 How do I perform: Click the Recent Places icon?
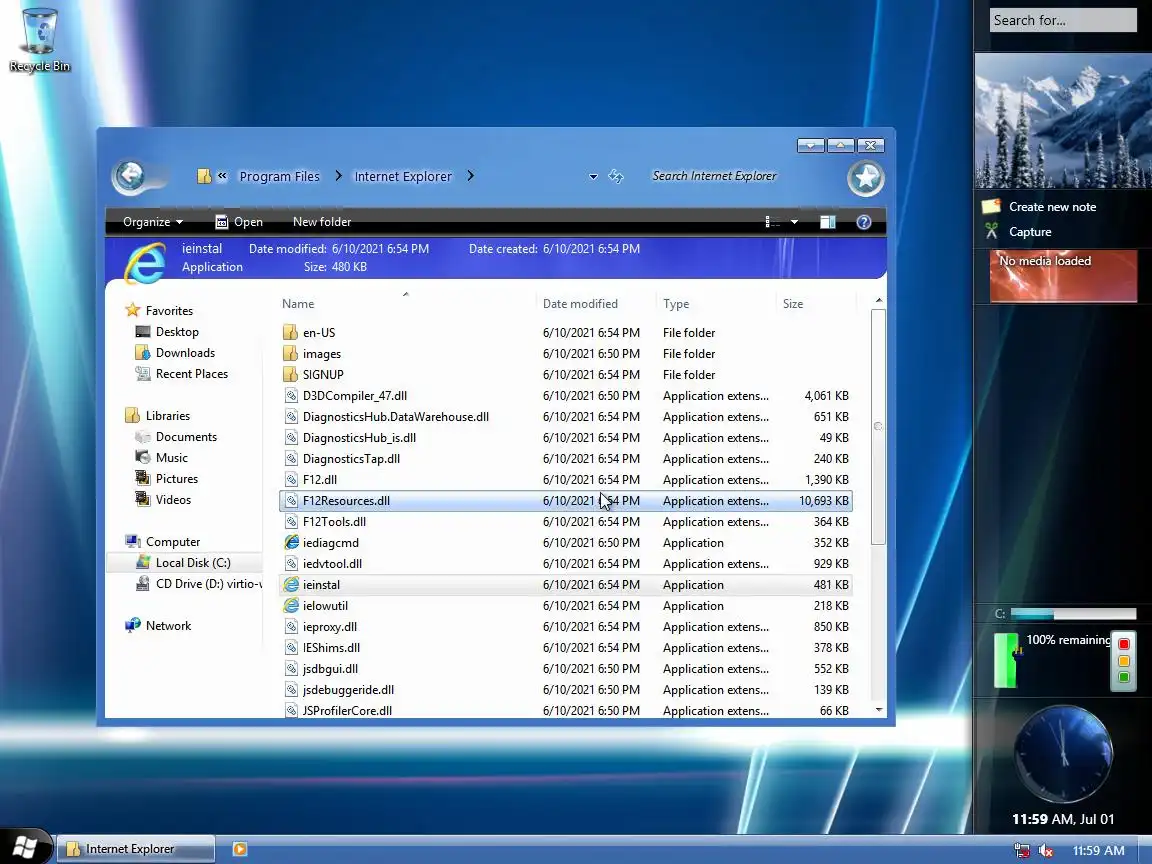[143, 373]
